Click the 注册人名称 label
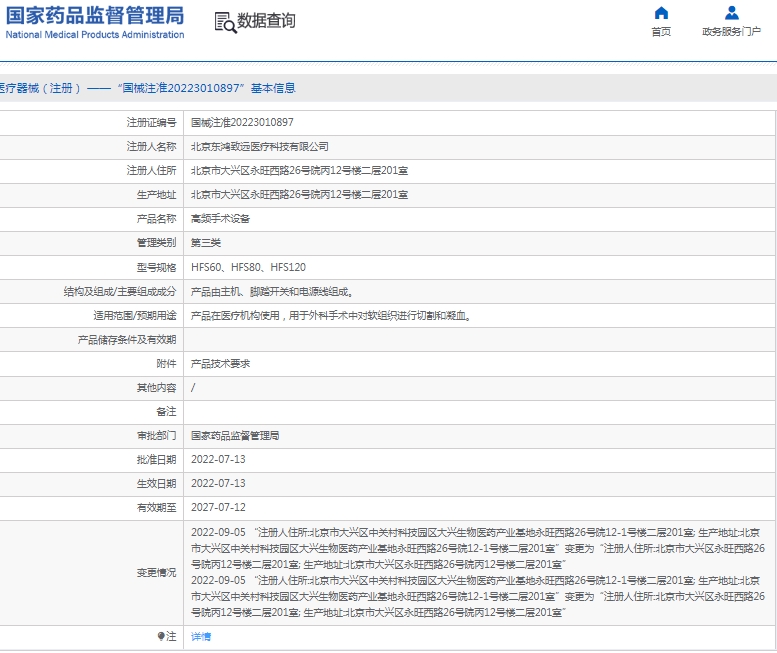This screenshot has width=777, height=653. point(151,147)
